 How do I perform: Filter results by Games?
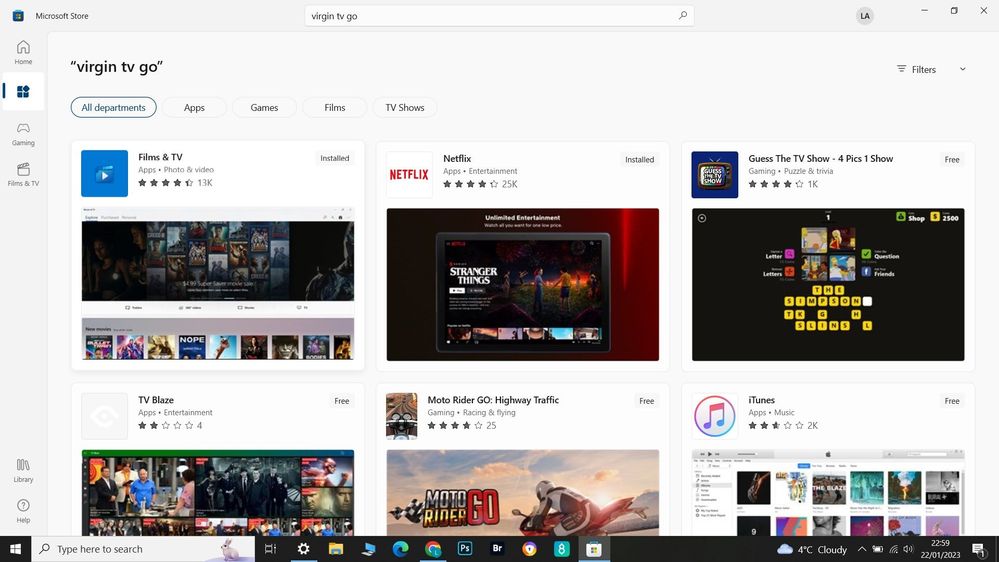pos(264,107)
